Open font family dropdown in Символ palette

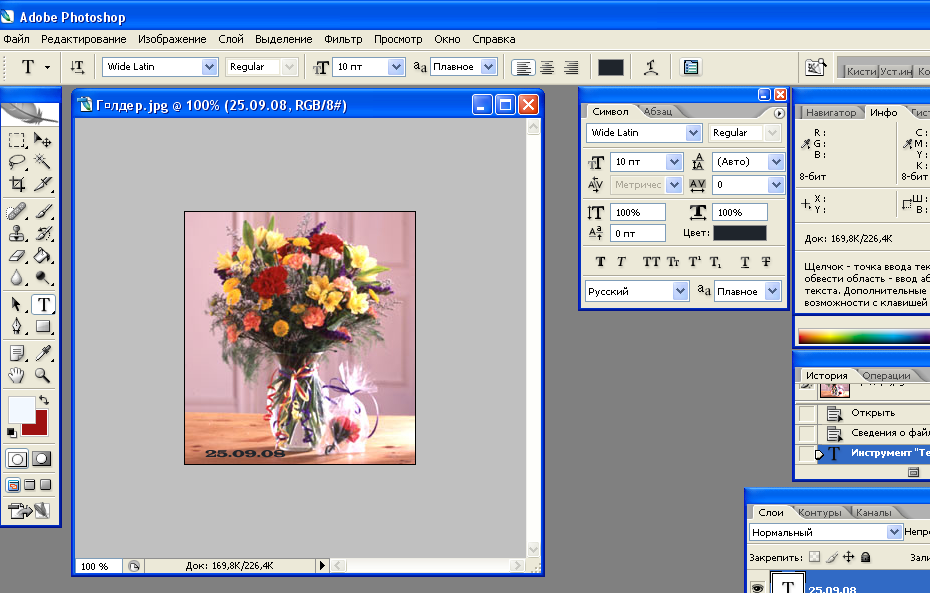pyautogui.click(x=693, y=132)
